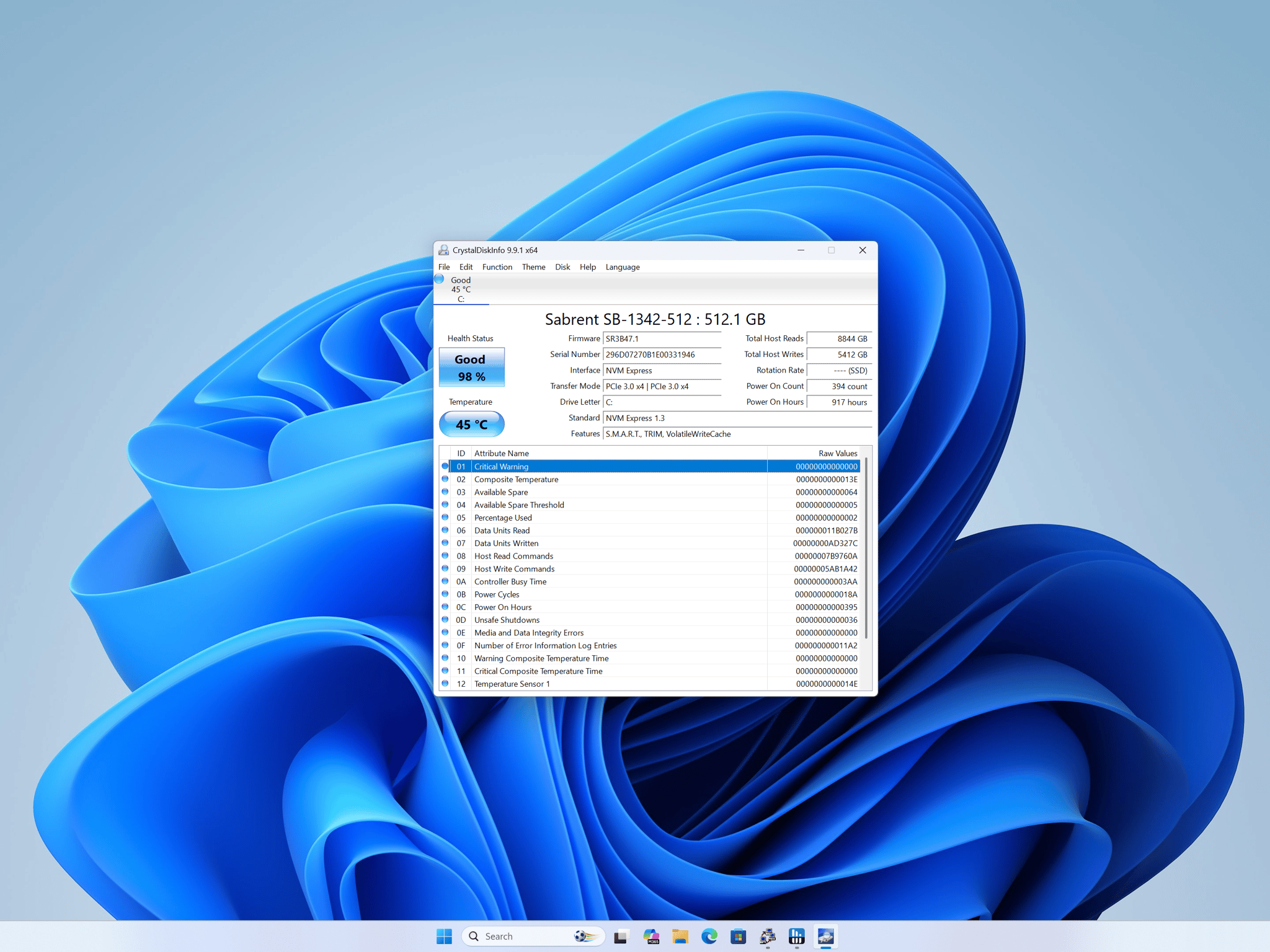Click the Drive Letter field C:
The width and height of the screenshot is (1270, 952).
pyautogui.click(x=662, y=402)
